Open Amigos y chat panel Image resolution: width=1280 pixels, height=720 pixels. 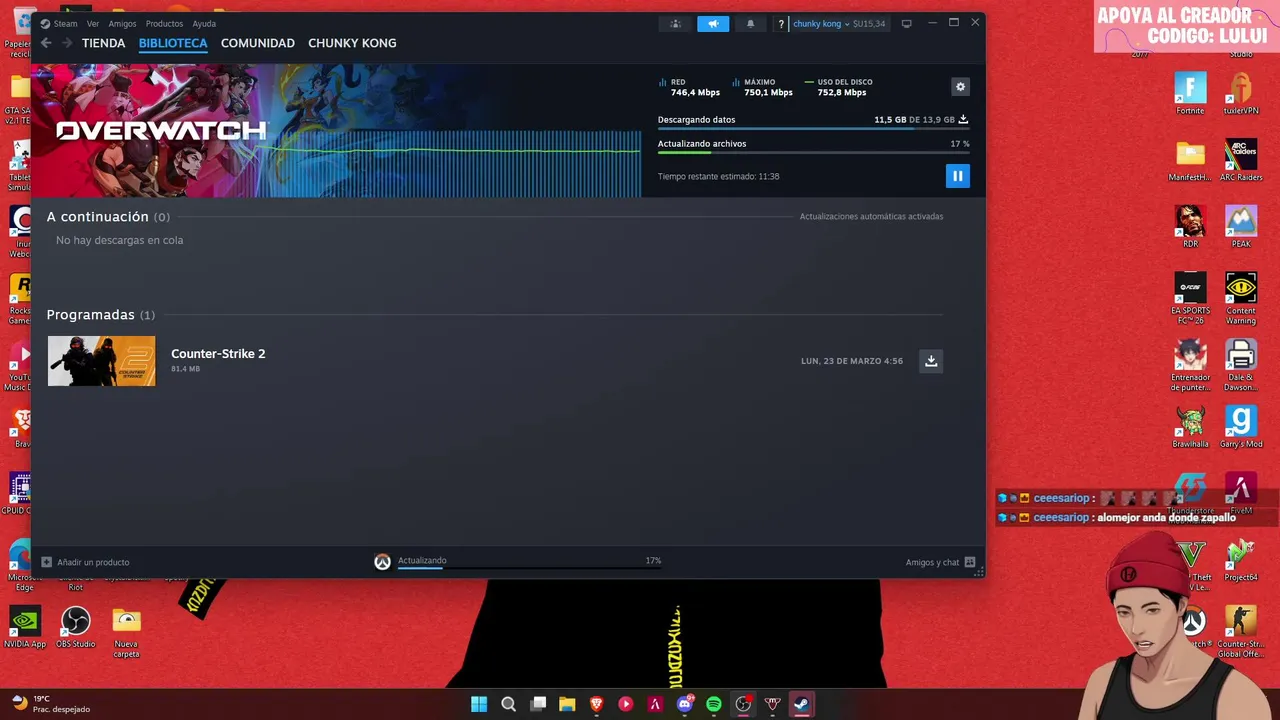point(941,562)
